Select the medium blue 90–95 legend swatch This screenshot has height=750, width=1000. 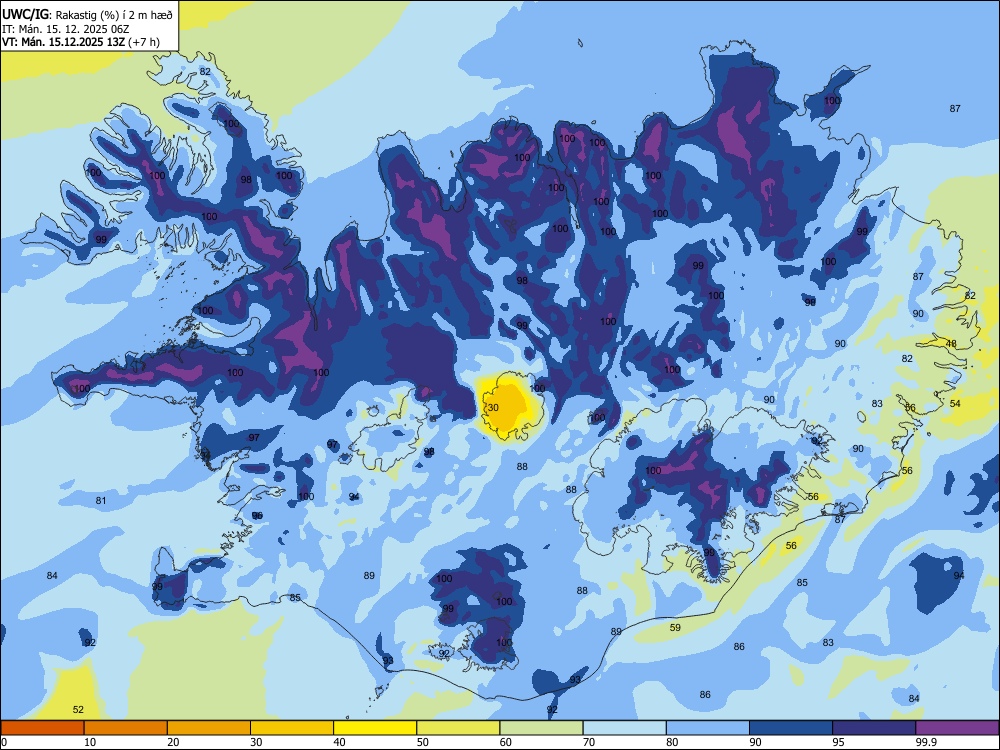(791, 728)
